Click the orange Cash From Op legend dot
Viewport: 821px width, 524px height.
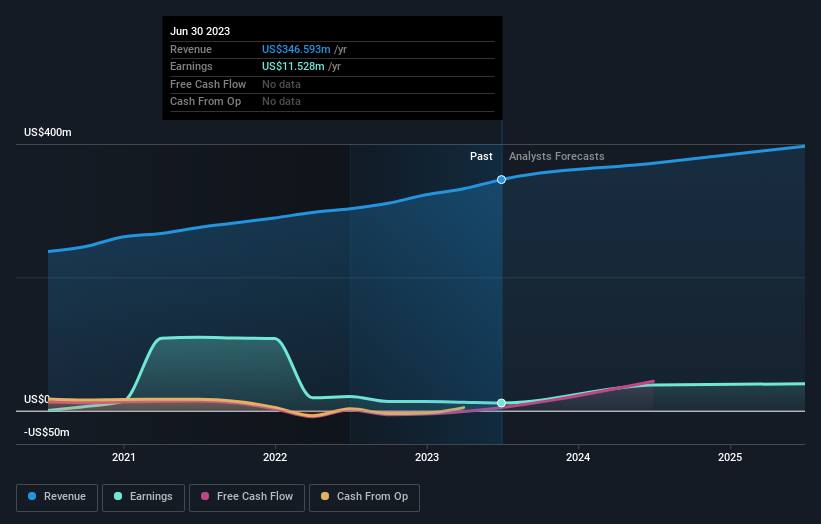tap(325, 496)
